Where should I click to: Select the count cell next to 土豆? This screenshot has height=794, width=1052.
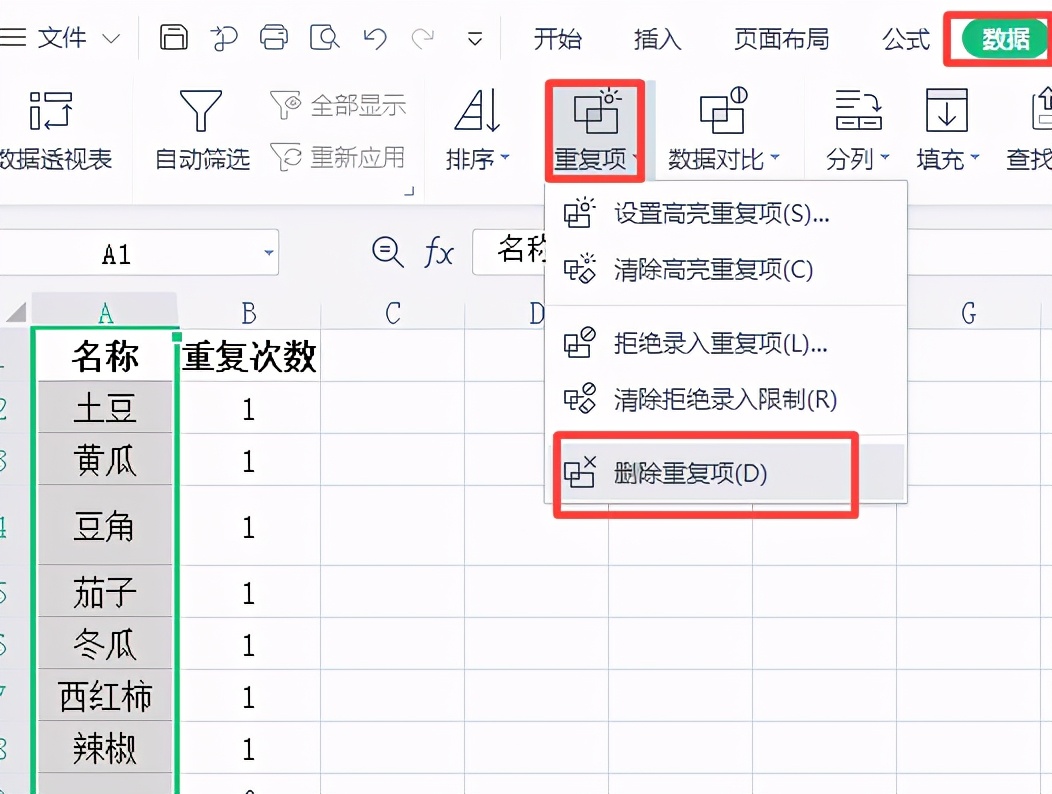(x=249, y=408)
